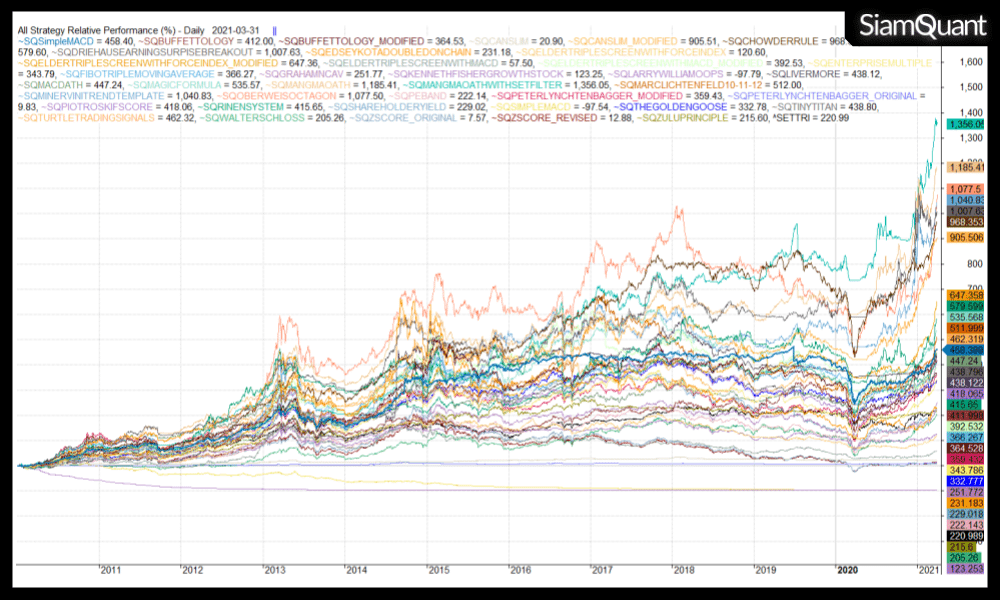This screenshot has width=1000, height=600.
Task: Click the 2011 label on the time axis
Action: [109, 569]
